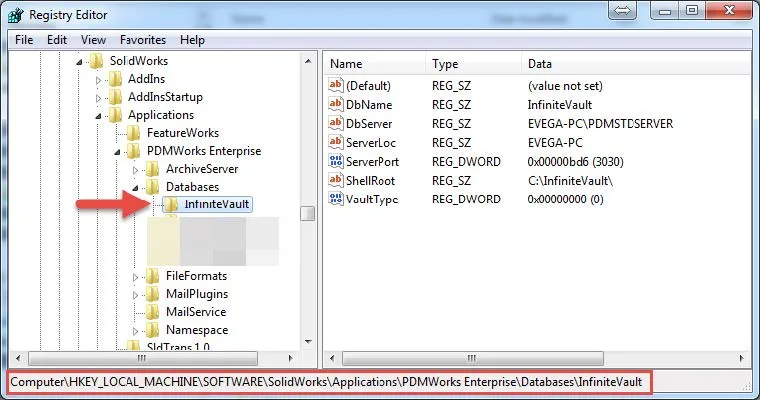This screenshot has height=400, width=760.
Task: Click the SolidWorks folder icon
Action: tap(96, 61)
